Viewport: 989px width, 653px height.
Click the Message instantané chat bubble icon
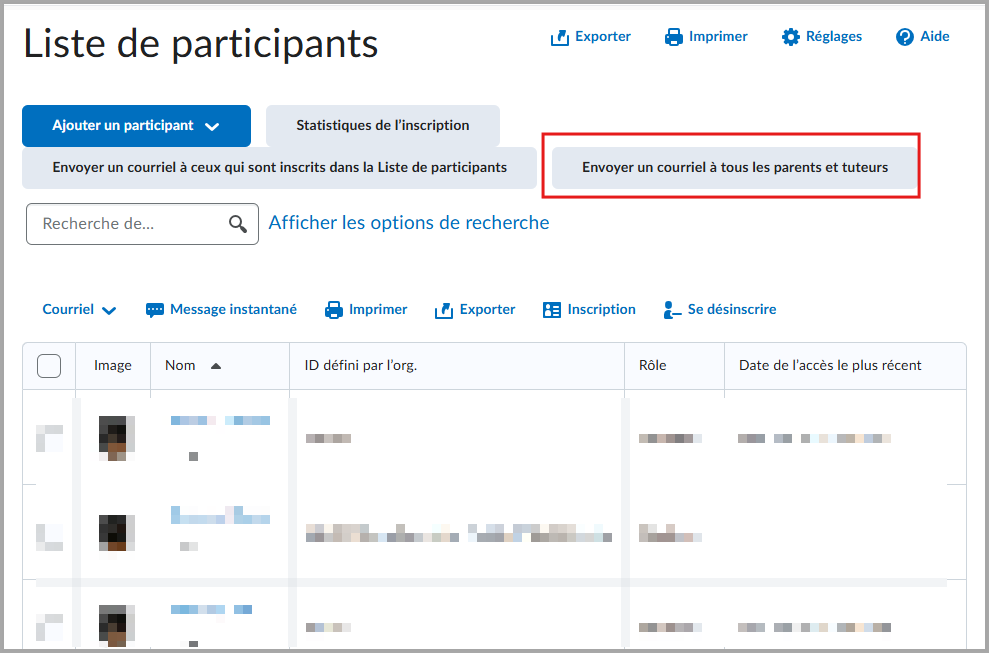(155, 310)
